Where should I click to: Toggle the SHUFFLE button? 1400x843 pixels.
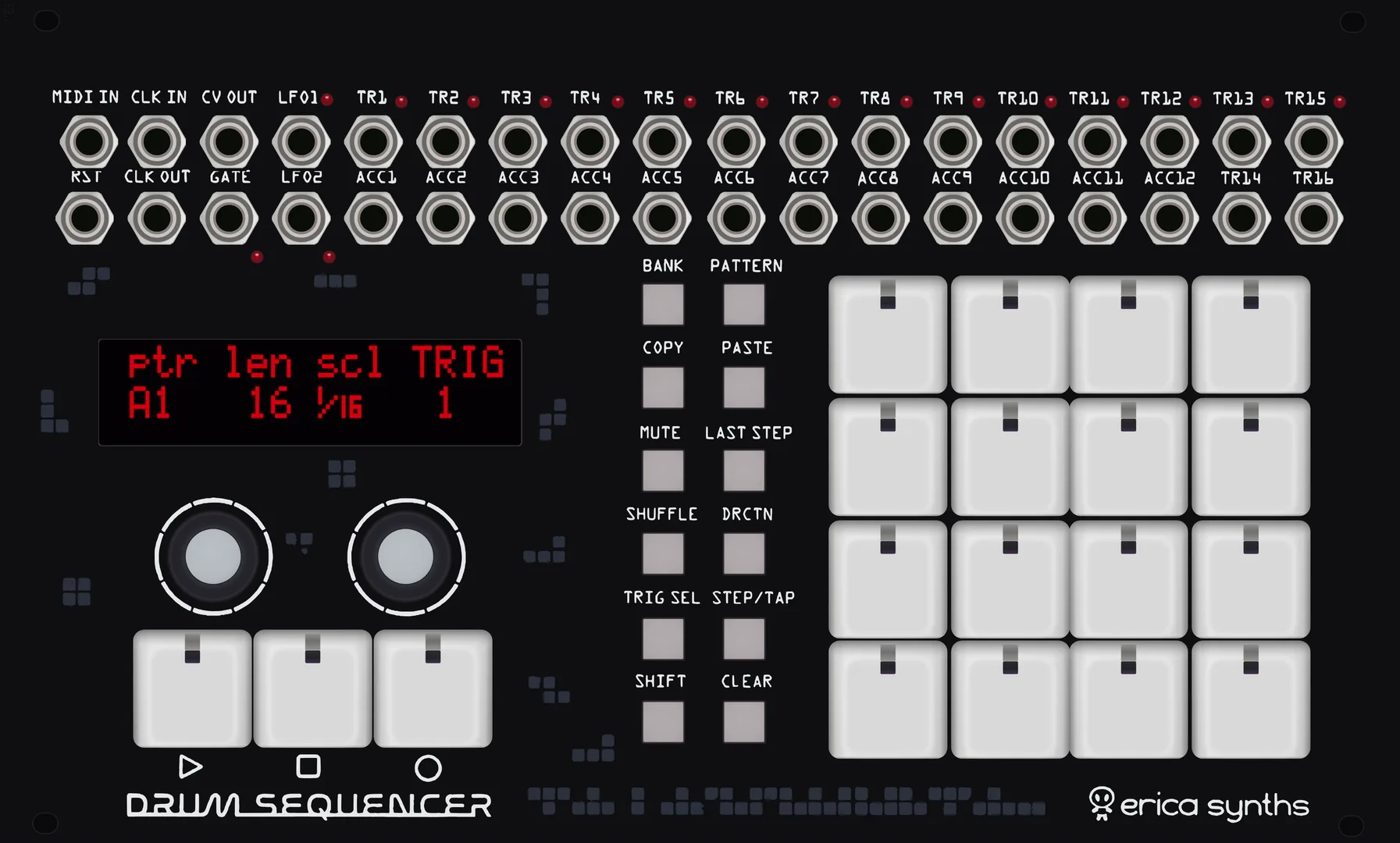point(663,553)
